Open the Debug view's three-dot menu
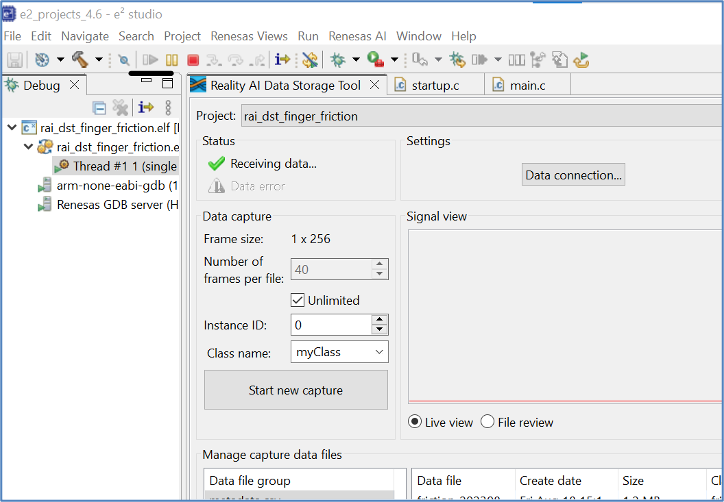Image resolution: width=724 pixels, height=502 pixels. click(x=168, y=108)
